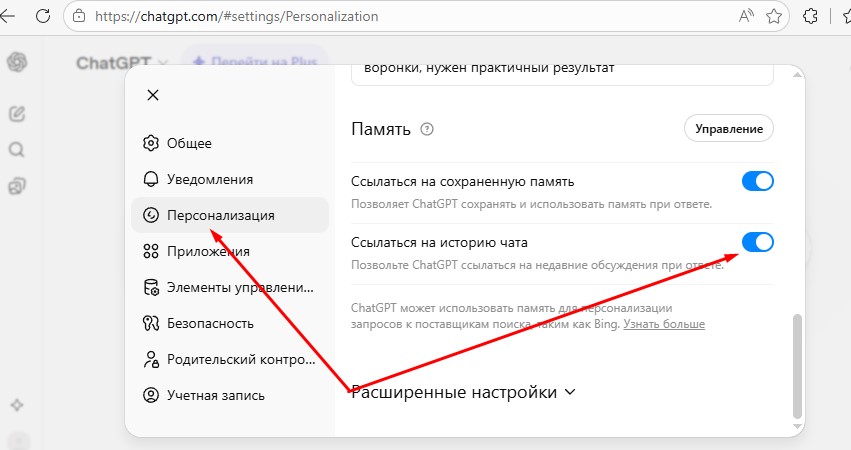Click the read aloud icon in address bar
This screenshot has width=851, height=450.
[x=747, y=16]
